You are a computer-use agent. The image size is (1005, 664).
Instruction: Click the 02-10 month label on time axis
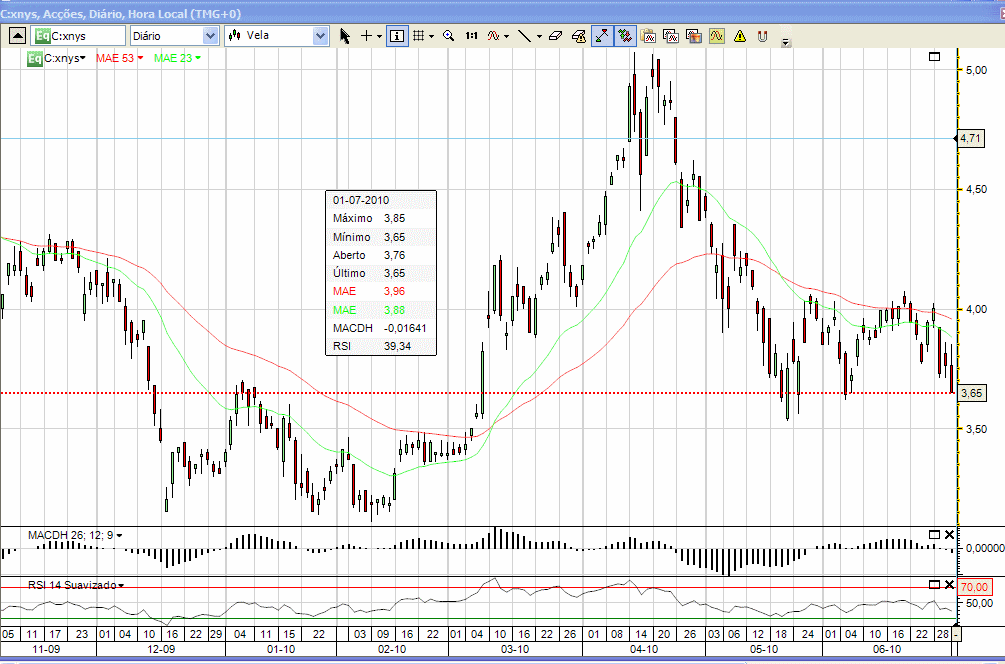pyautogui.click(x=392, y=649)
